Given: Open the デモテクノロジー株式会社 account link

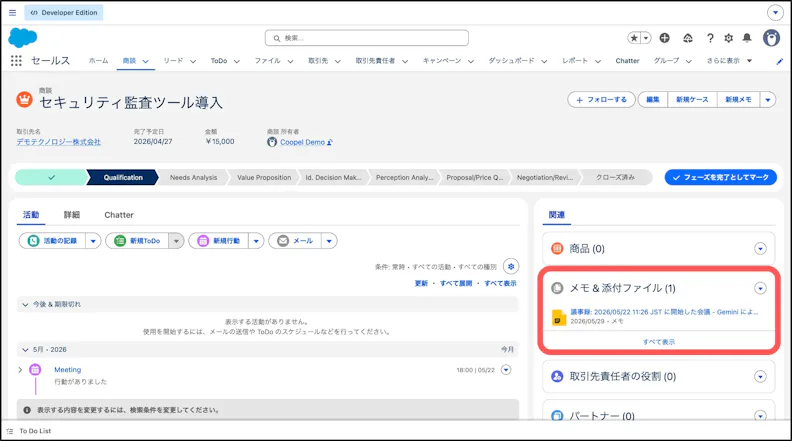Looking at the screenshot, I should [x=59, y=142].
